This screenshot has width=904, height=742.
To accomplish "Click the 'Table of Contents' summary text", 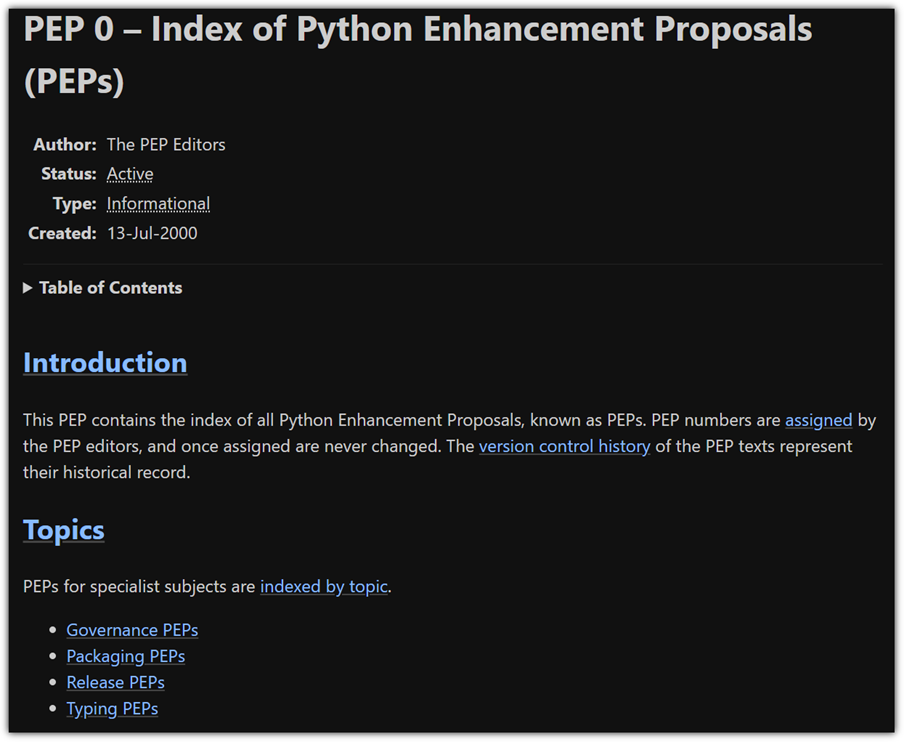I will [x=111, y=288].
